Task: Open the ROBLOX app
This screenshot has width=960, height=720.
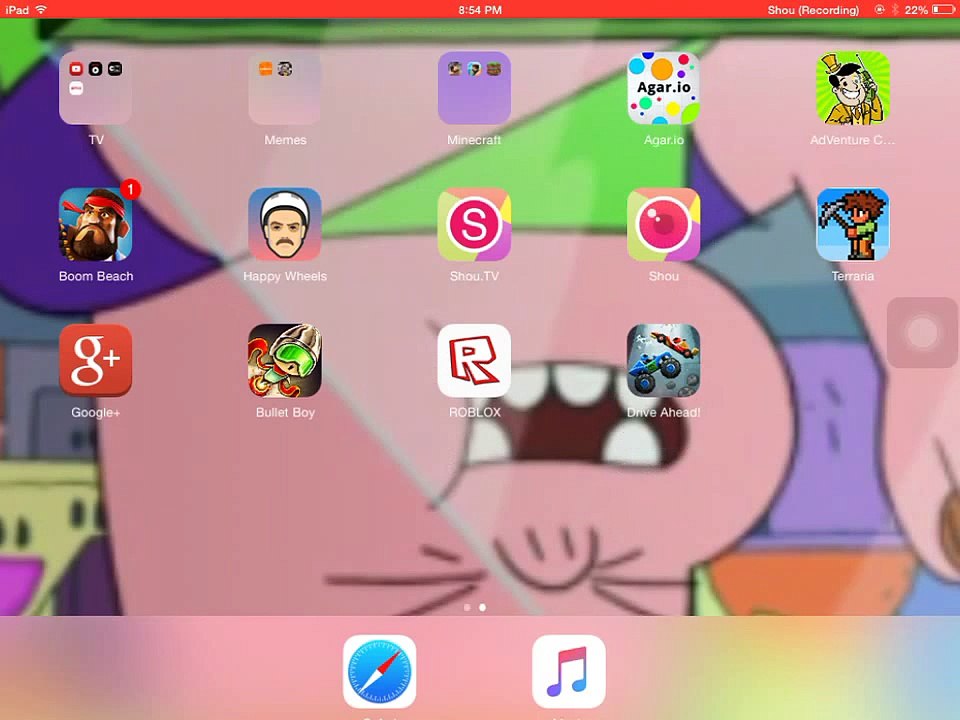Action: tap(474, 361)
